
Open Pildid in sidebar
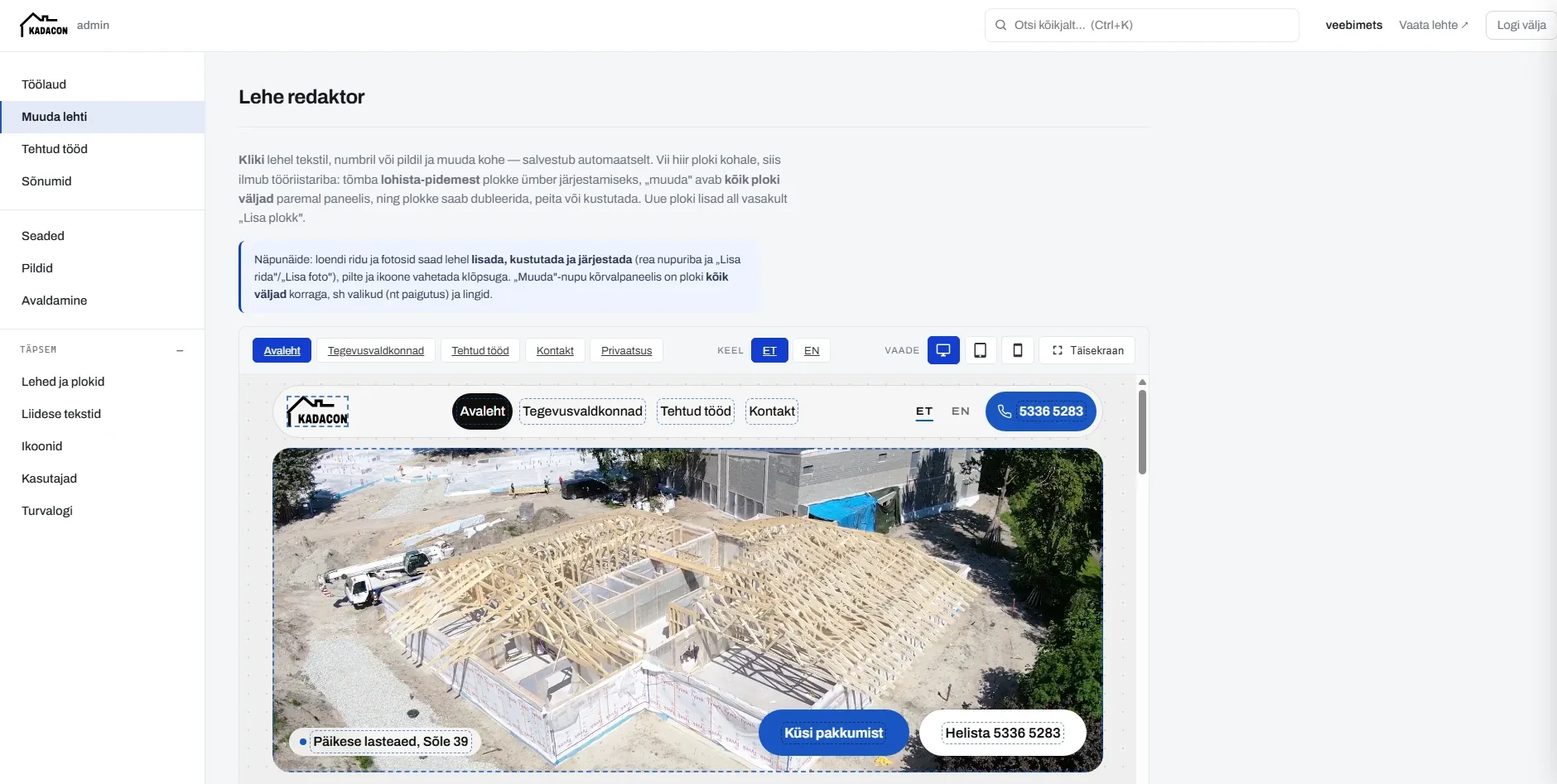point(103,268)
